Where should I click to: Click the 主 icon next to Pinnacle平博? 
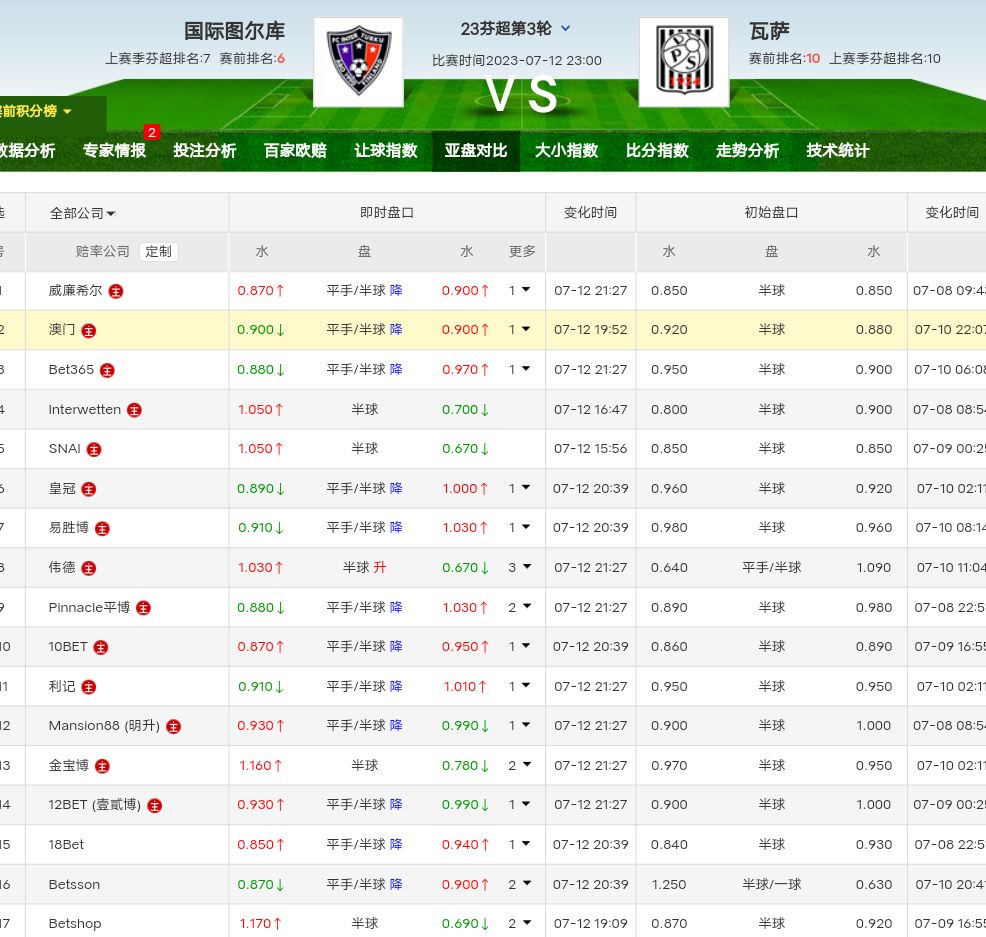[x=143, y=608]
